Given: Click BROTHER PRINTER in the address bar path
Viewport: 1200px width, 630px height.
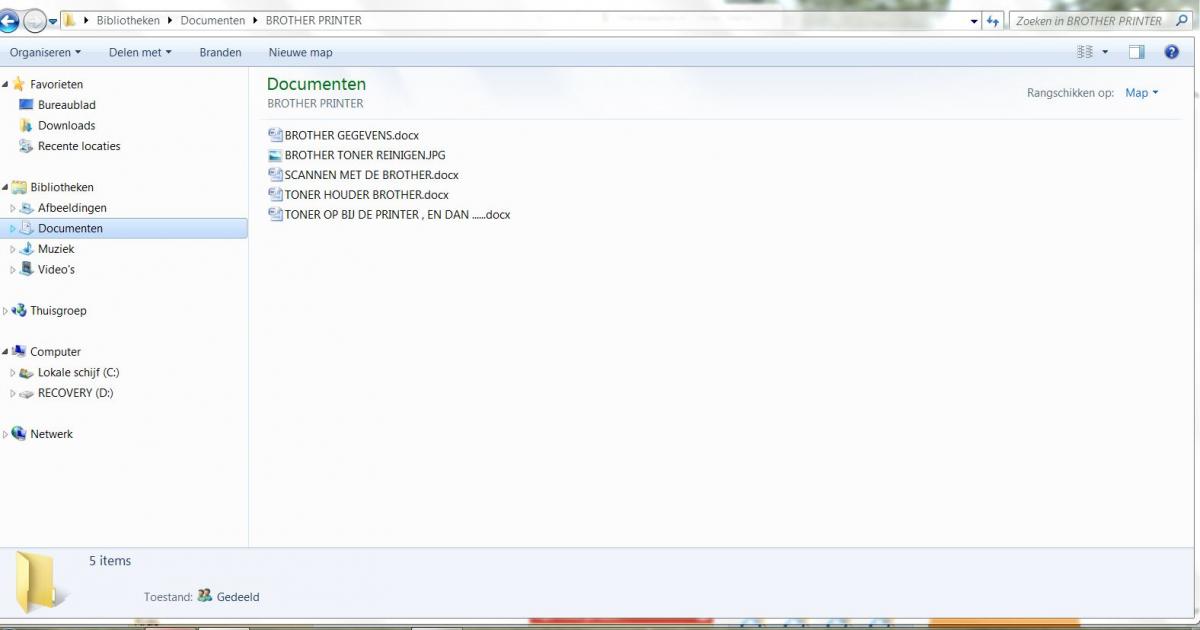Looking at the screenshot, I should [314, 20].
